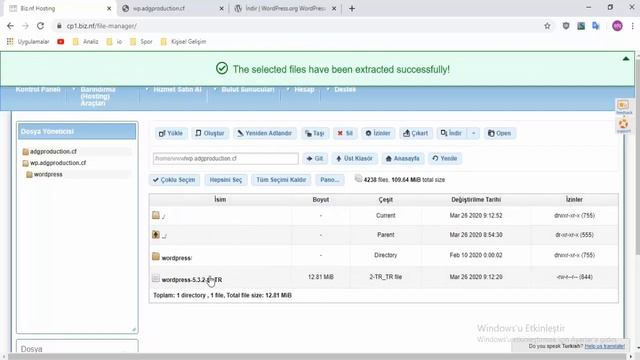Click Hepsini Seç select all
The image size is (640, 360).
click(226, 180)
